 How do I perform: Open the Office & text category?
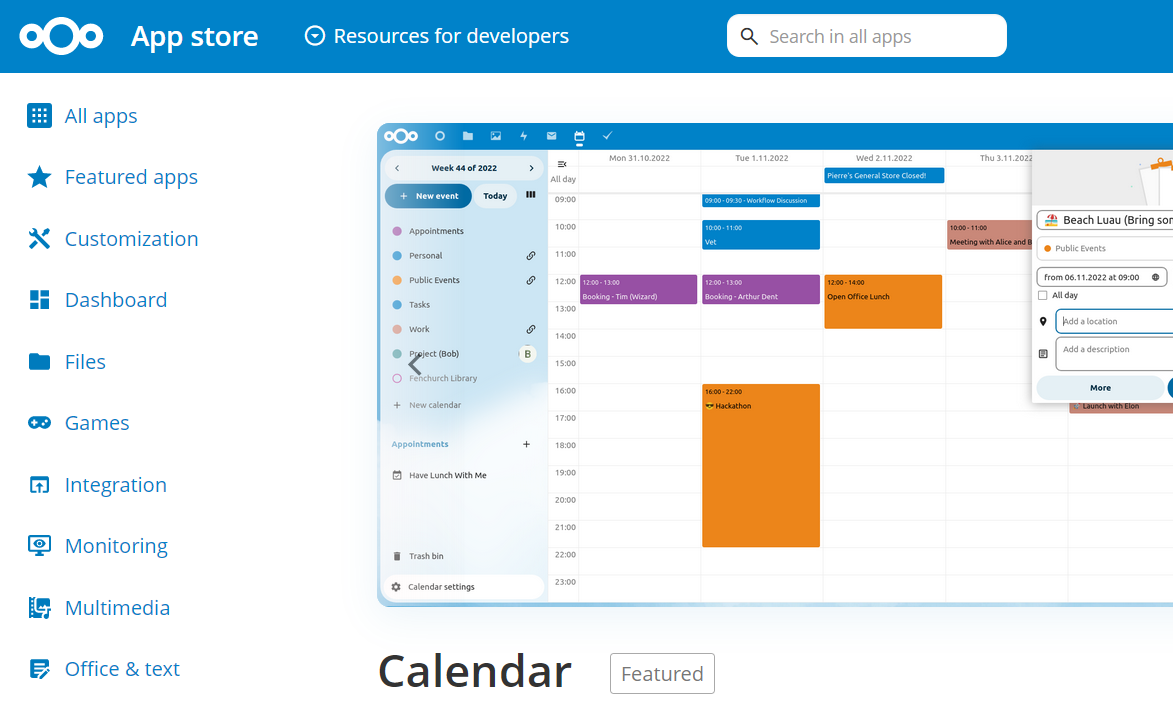[122, 669]
